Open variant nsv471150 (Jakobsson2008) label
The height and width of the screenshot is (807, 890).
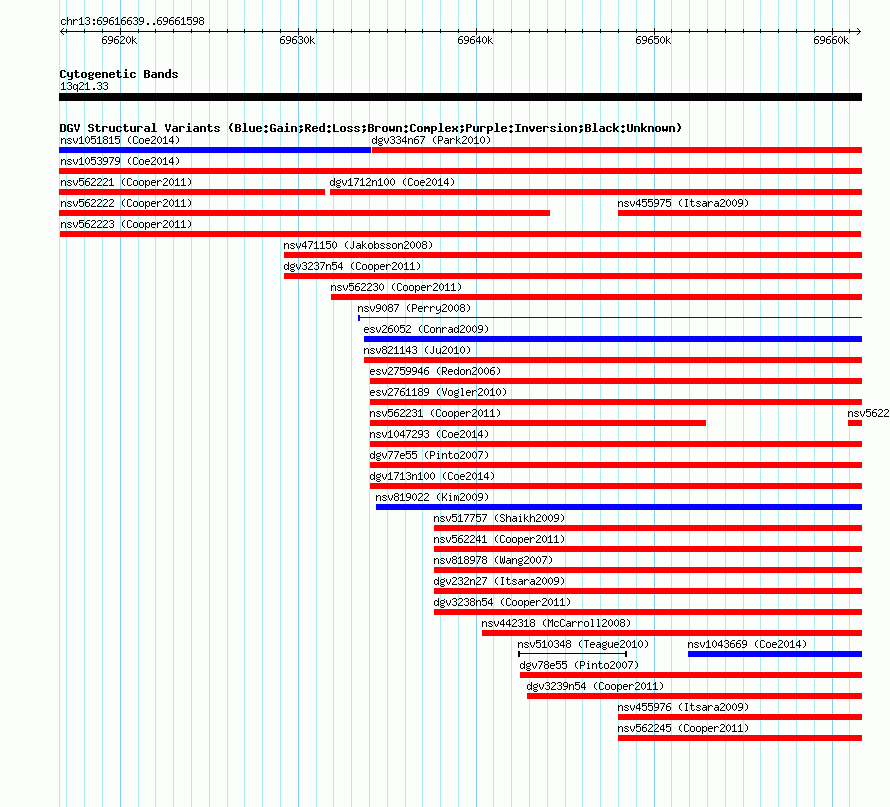tap(358, 245)
